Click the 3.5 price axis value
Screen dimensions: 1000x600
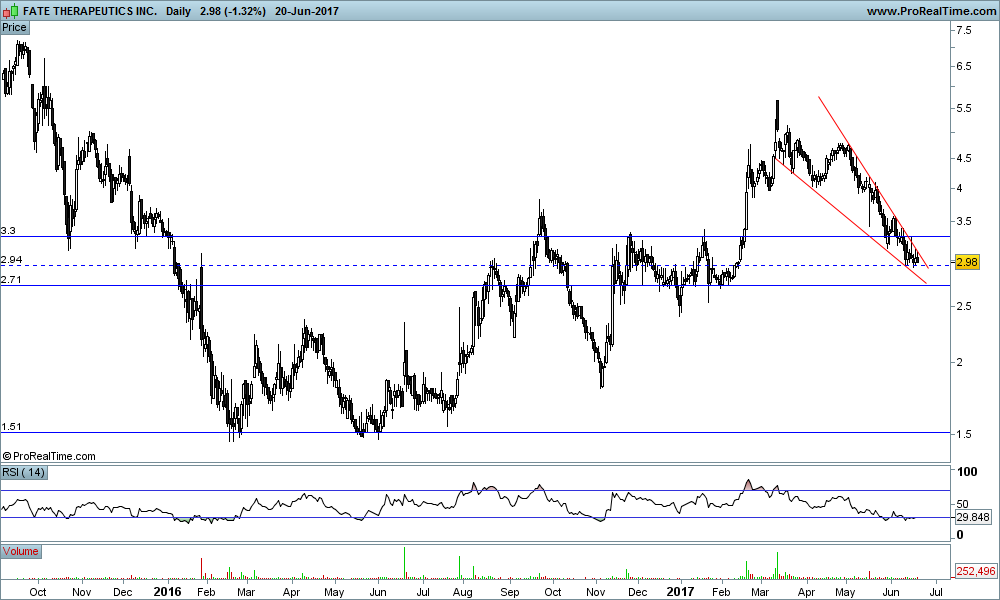[964, 221]
